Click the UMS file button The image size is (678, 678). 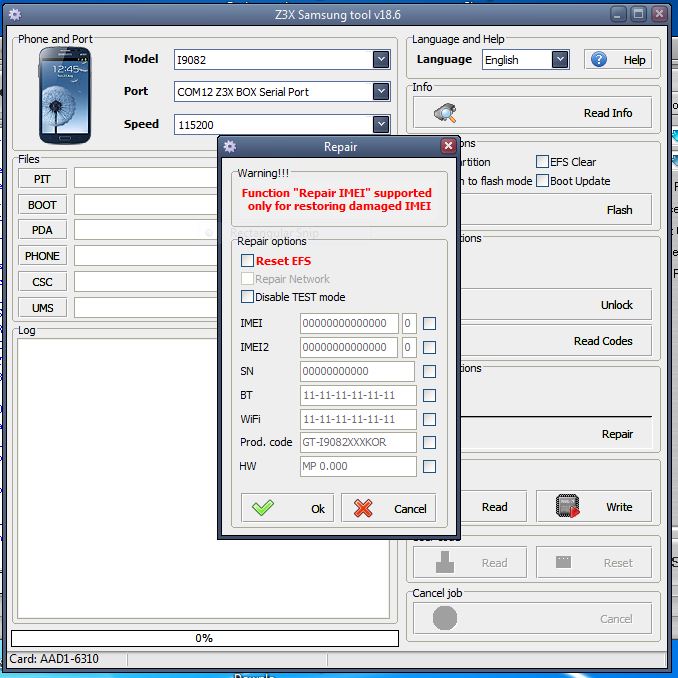(42, 308)
